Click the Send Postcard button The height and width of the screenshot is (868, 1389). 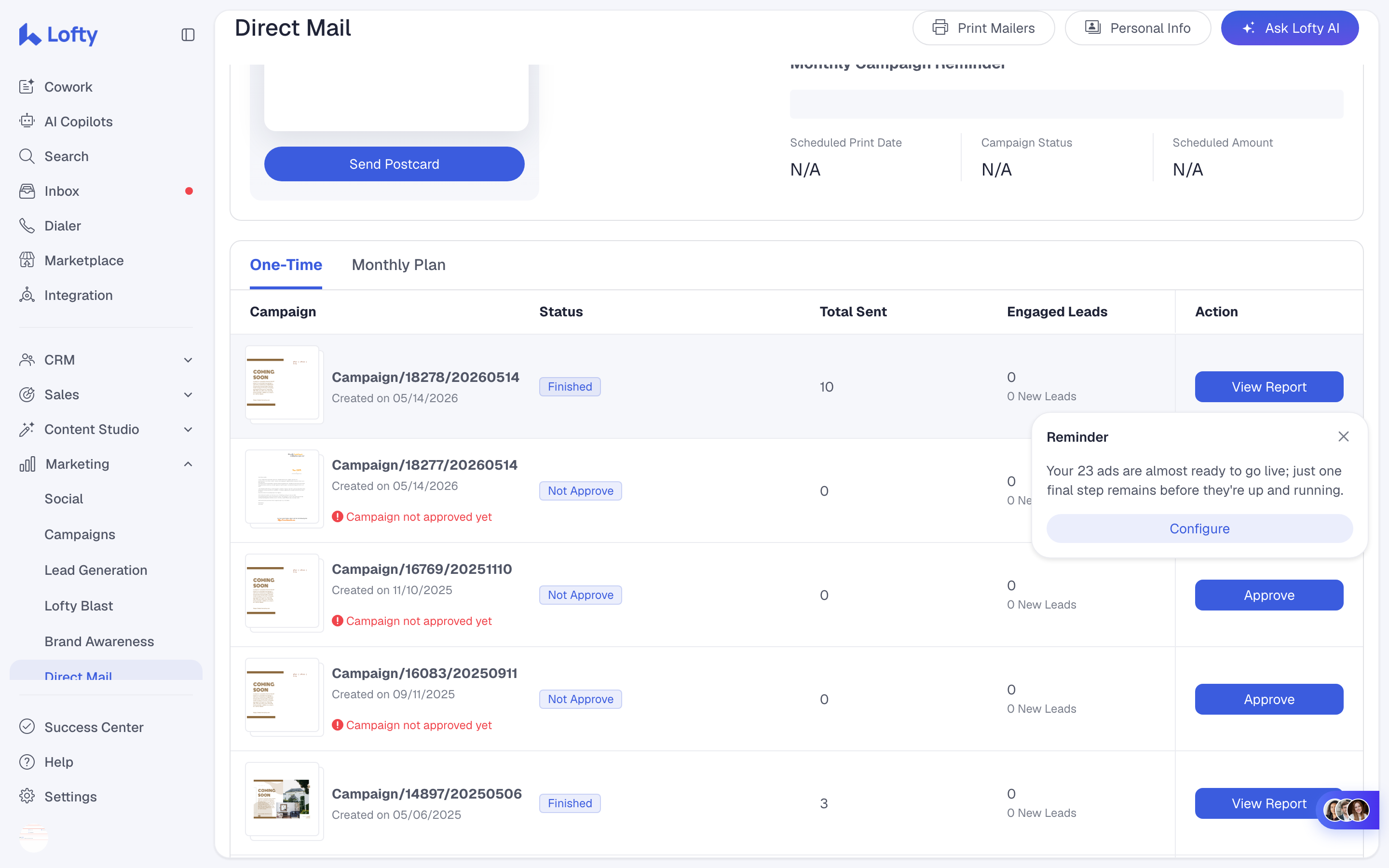394,164
